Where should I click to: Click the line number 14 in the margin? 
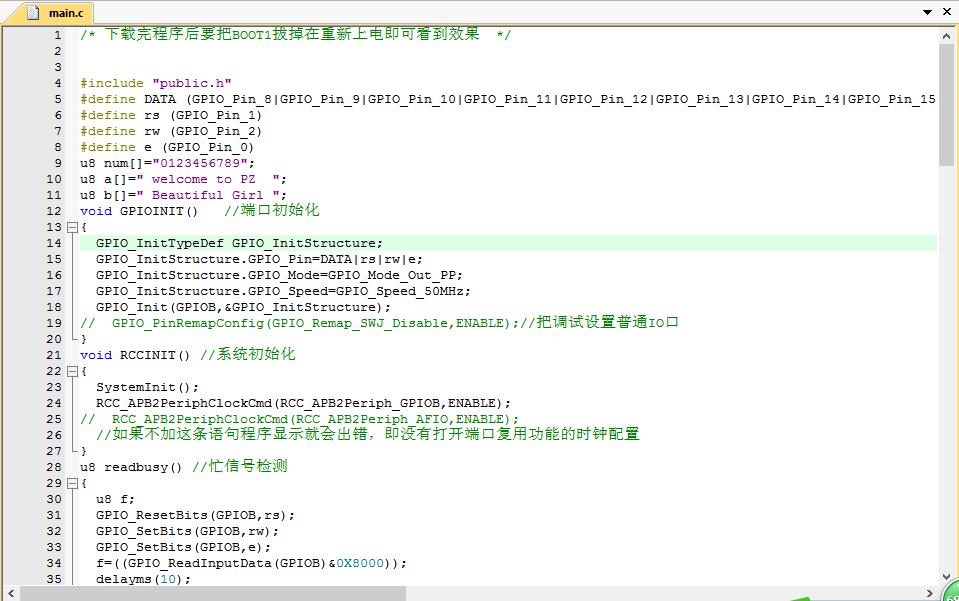tap(54, 243)
